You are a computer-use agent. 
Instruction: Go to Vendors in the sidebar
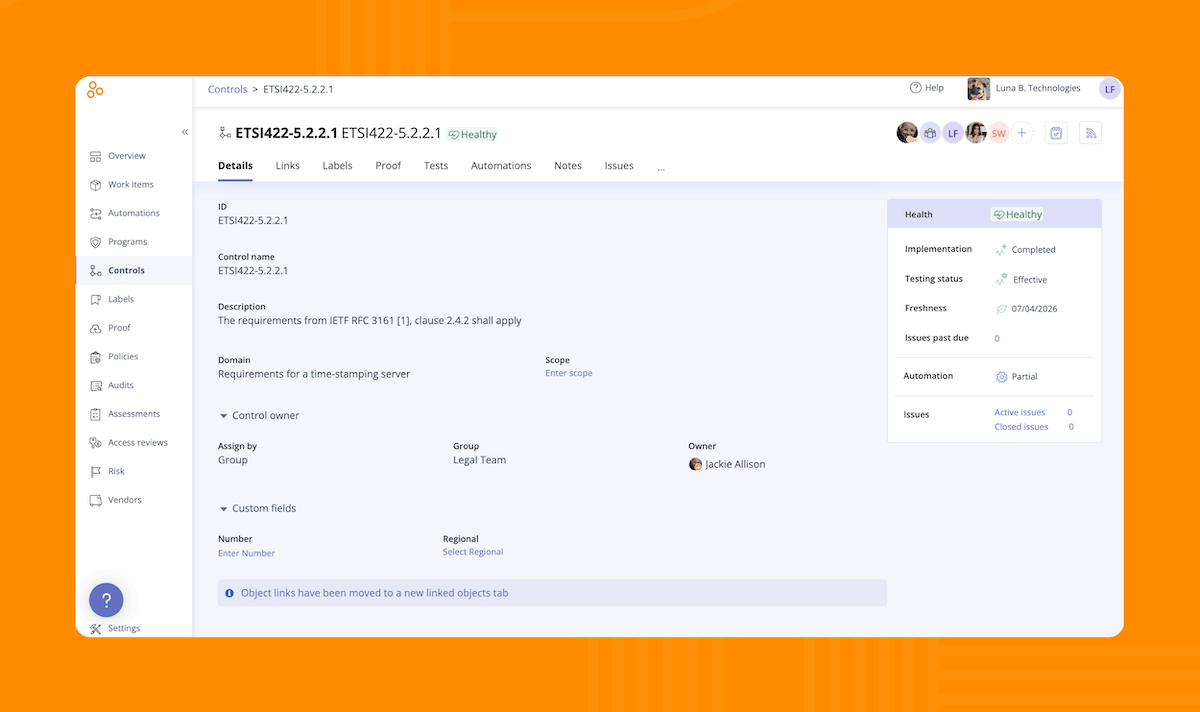(x=124, y=500)
